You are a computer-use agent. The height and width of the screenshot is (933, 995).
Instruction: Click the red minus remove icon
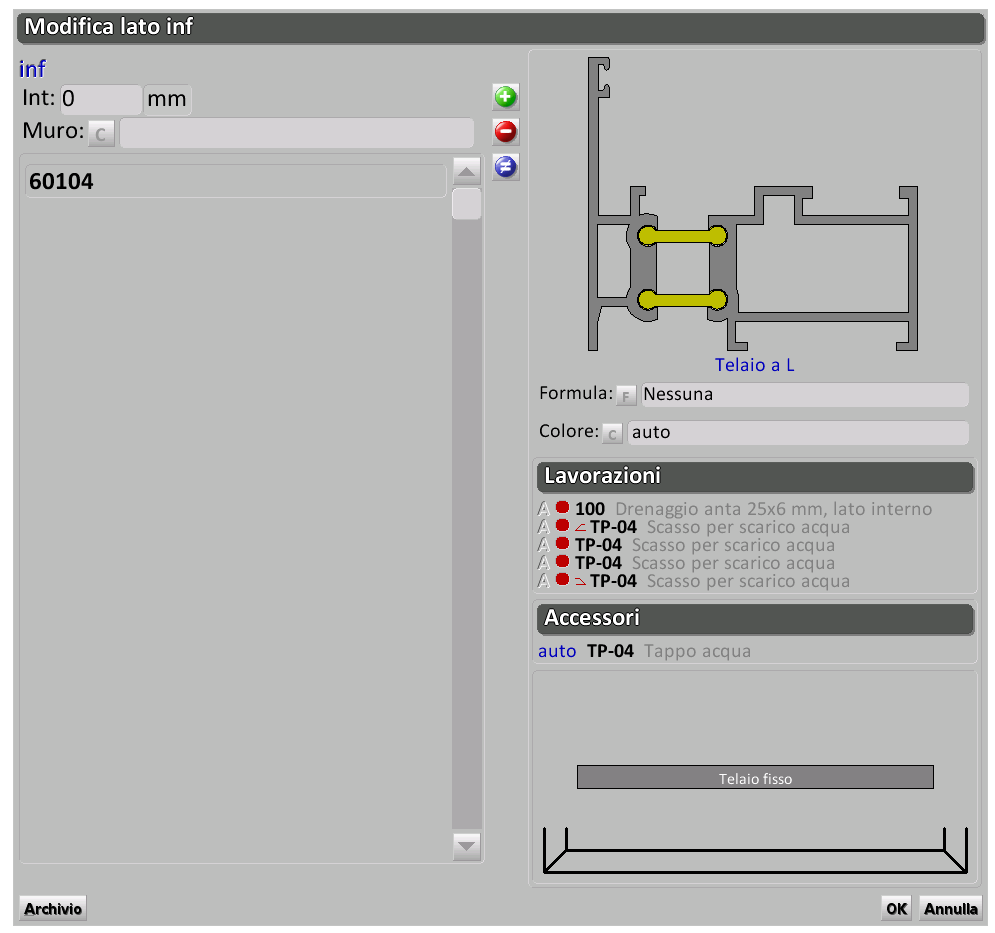point(506,132)
